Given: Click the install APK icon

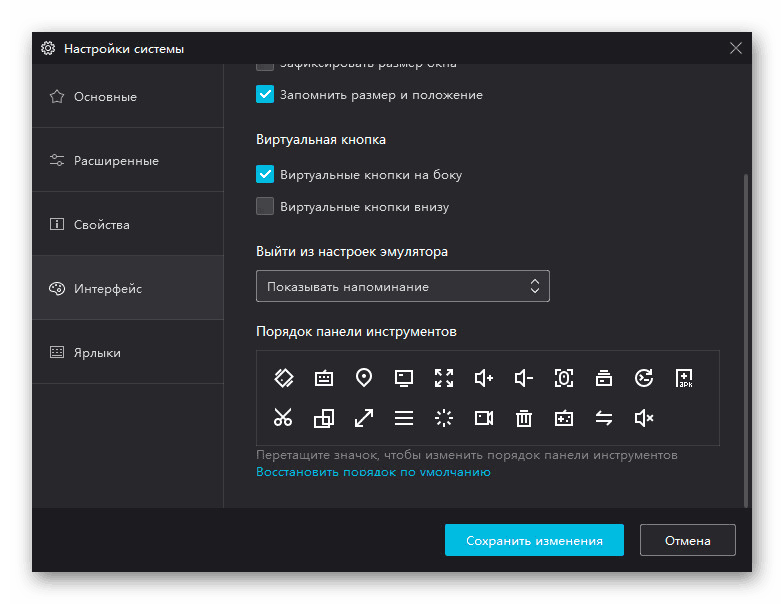Looking at the screenshot, I should (684, 378).
